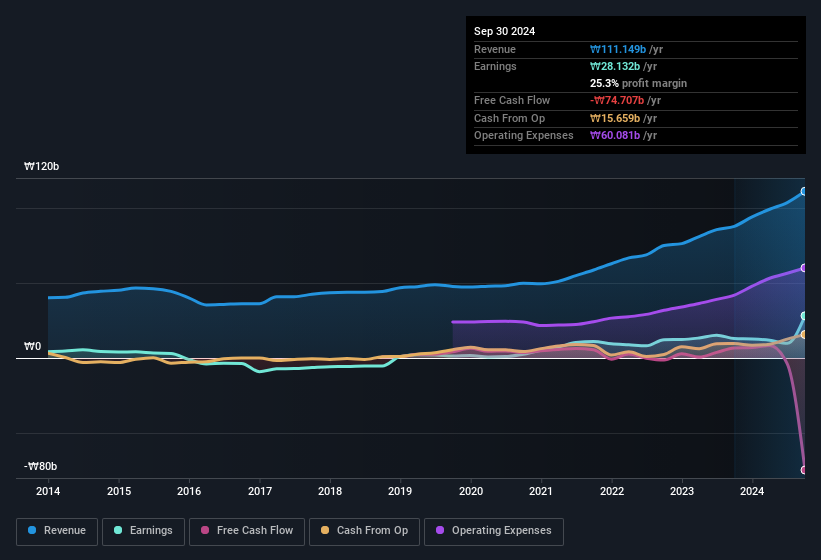Click the 2016 x-axis label
This screenshot has width=821, height=560.
click(189, 491)
